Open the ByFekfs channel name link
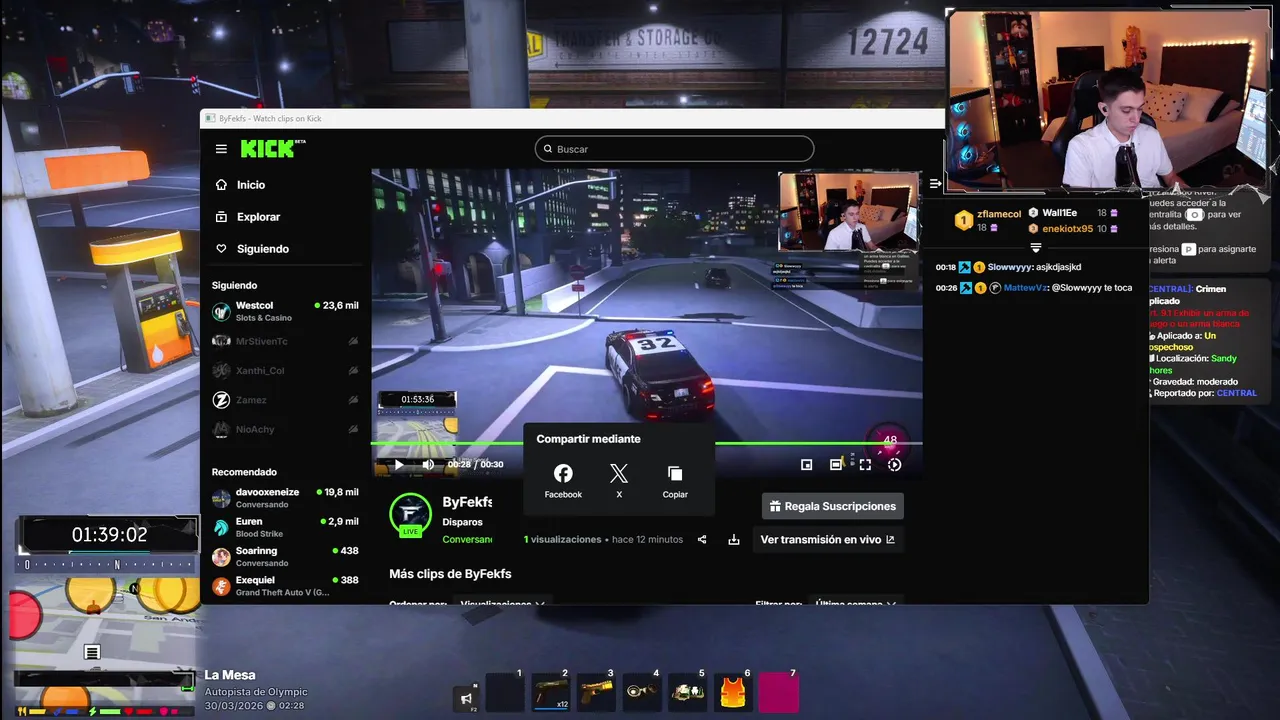Image resolution: width=1280 pixels, height=720 pixels. [x=467, y=502]
